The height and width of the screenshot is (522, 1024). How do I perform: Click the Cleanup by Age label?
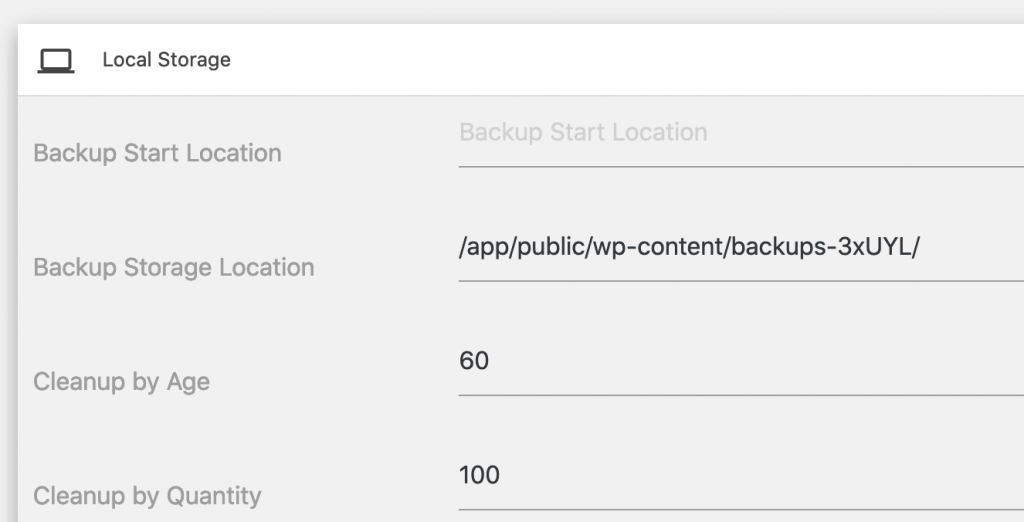click(121, 382)
